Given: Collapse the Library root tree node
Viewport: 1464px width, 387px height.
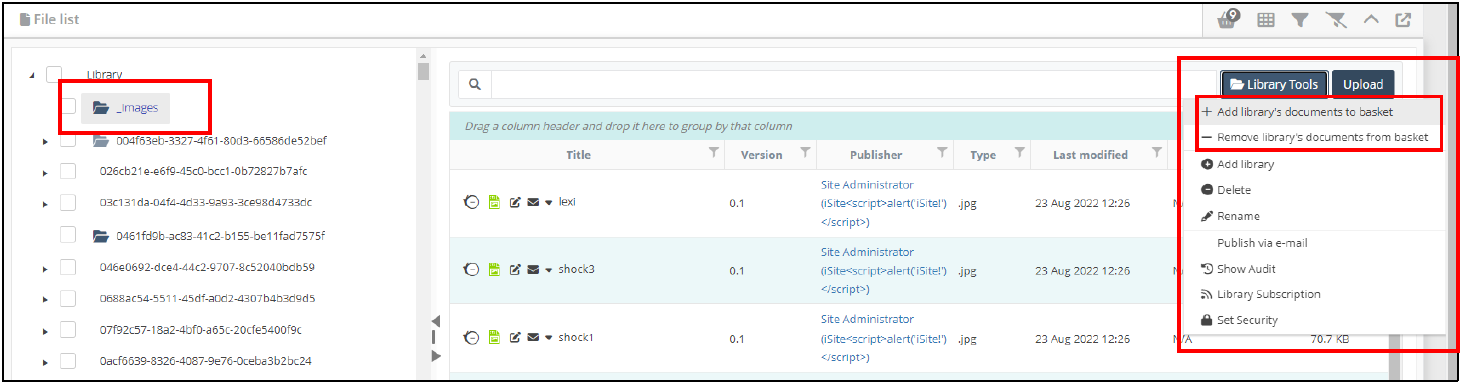Looking at the screenshot, I should (32, 75).
